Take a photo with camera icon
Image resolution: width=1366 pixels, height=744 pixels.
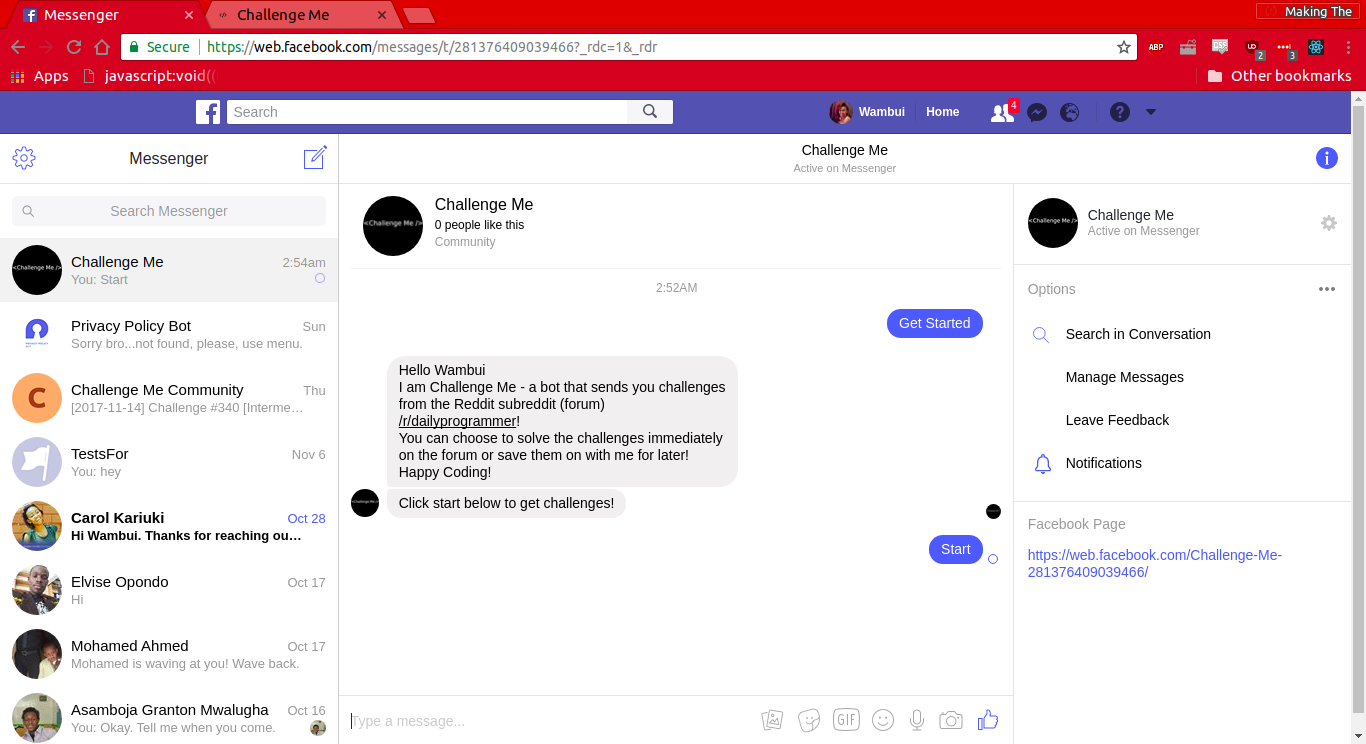[951, 720]
